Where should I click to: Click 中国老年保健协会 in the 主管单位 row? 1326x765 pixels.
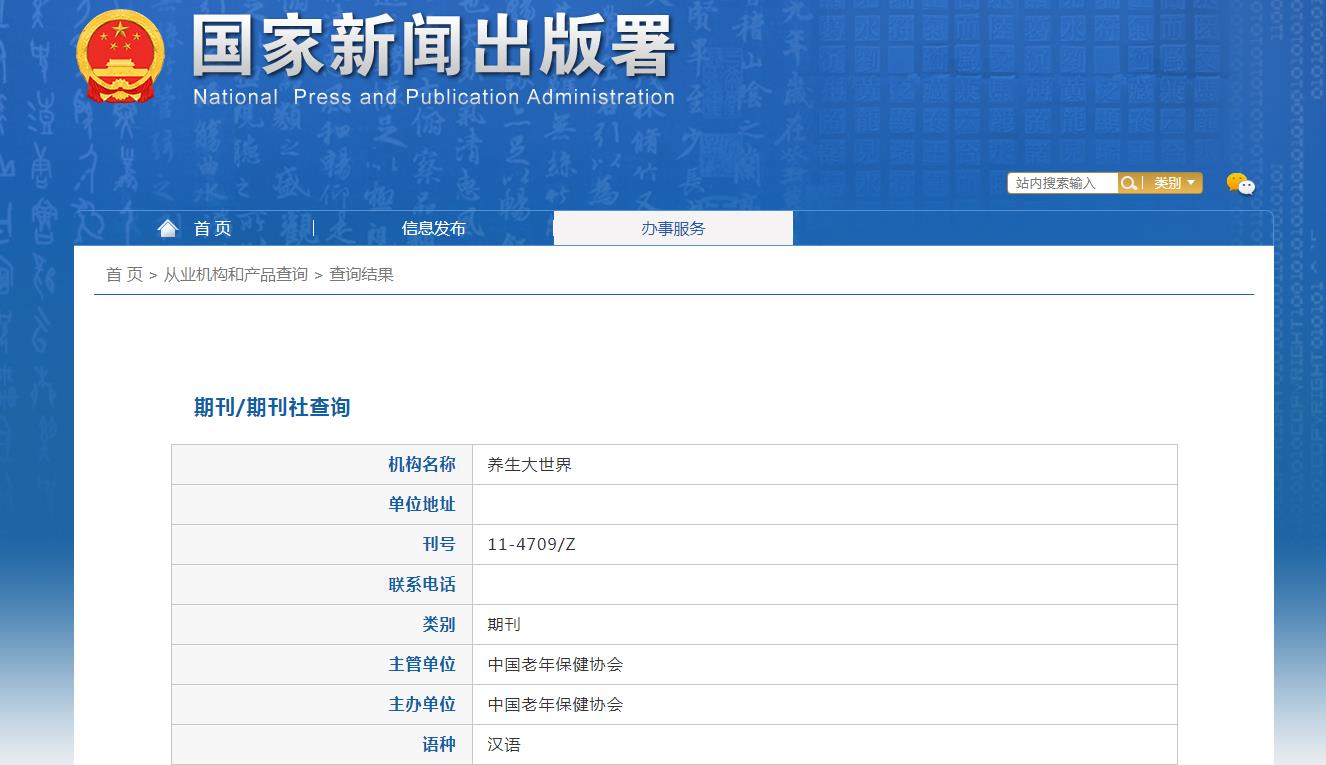[x=554, y=664]
